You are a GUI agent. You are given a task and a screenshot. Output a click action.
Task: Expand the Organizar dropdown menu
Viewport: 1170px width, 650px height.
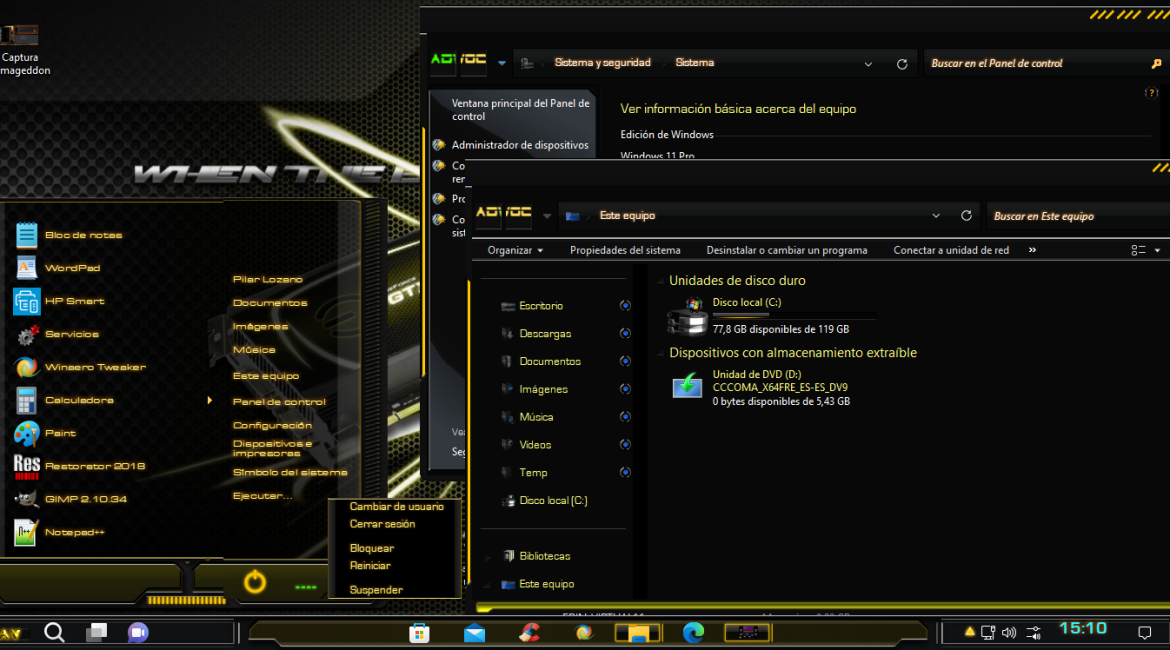click(x=516, y=250)
